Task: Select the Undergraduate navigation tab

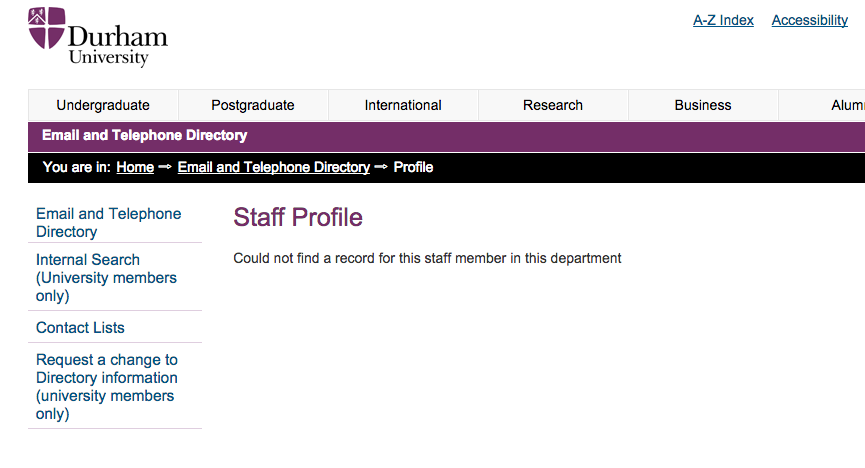Action: click(x=103, y=105)
